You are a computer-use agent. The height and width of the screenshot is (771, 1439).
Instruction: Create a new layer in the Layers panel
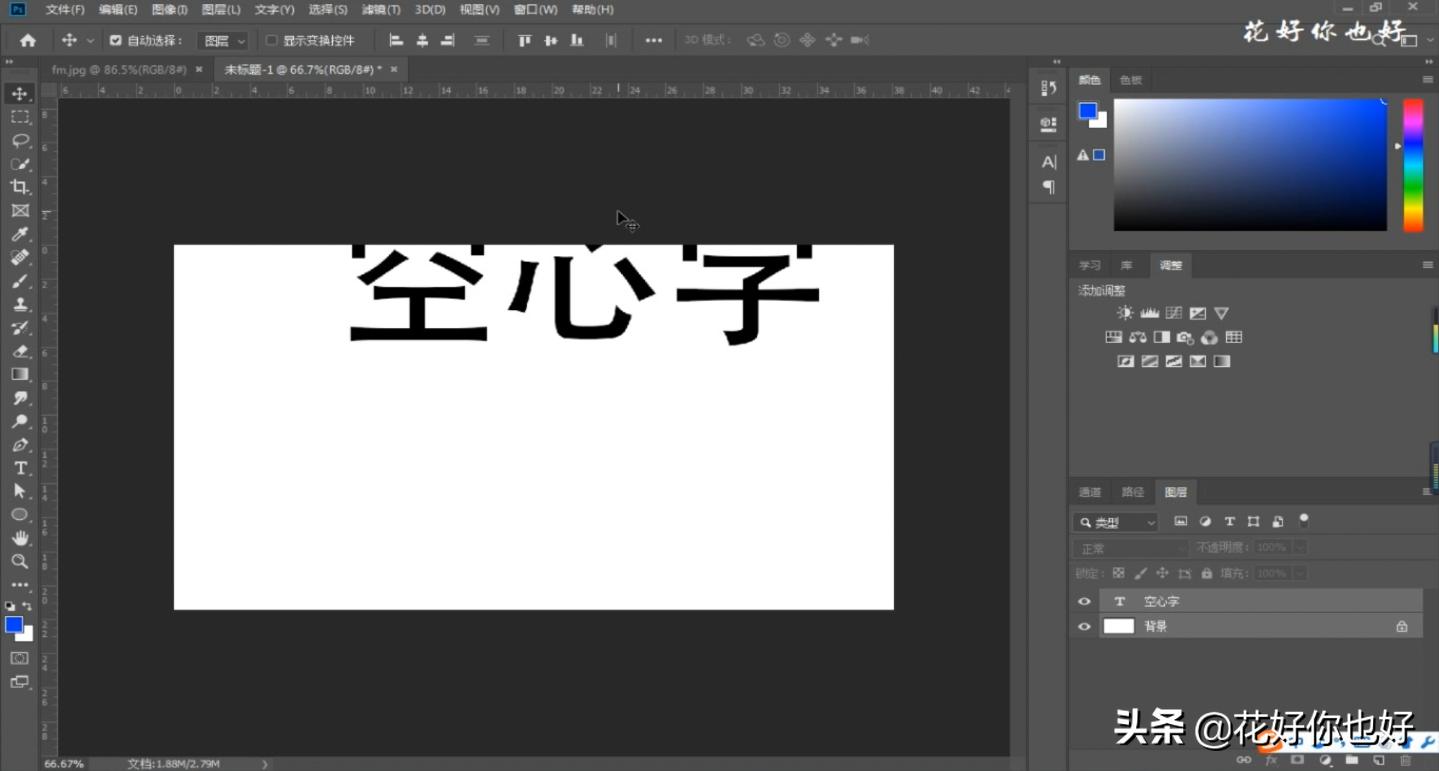point(1378,760)
